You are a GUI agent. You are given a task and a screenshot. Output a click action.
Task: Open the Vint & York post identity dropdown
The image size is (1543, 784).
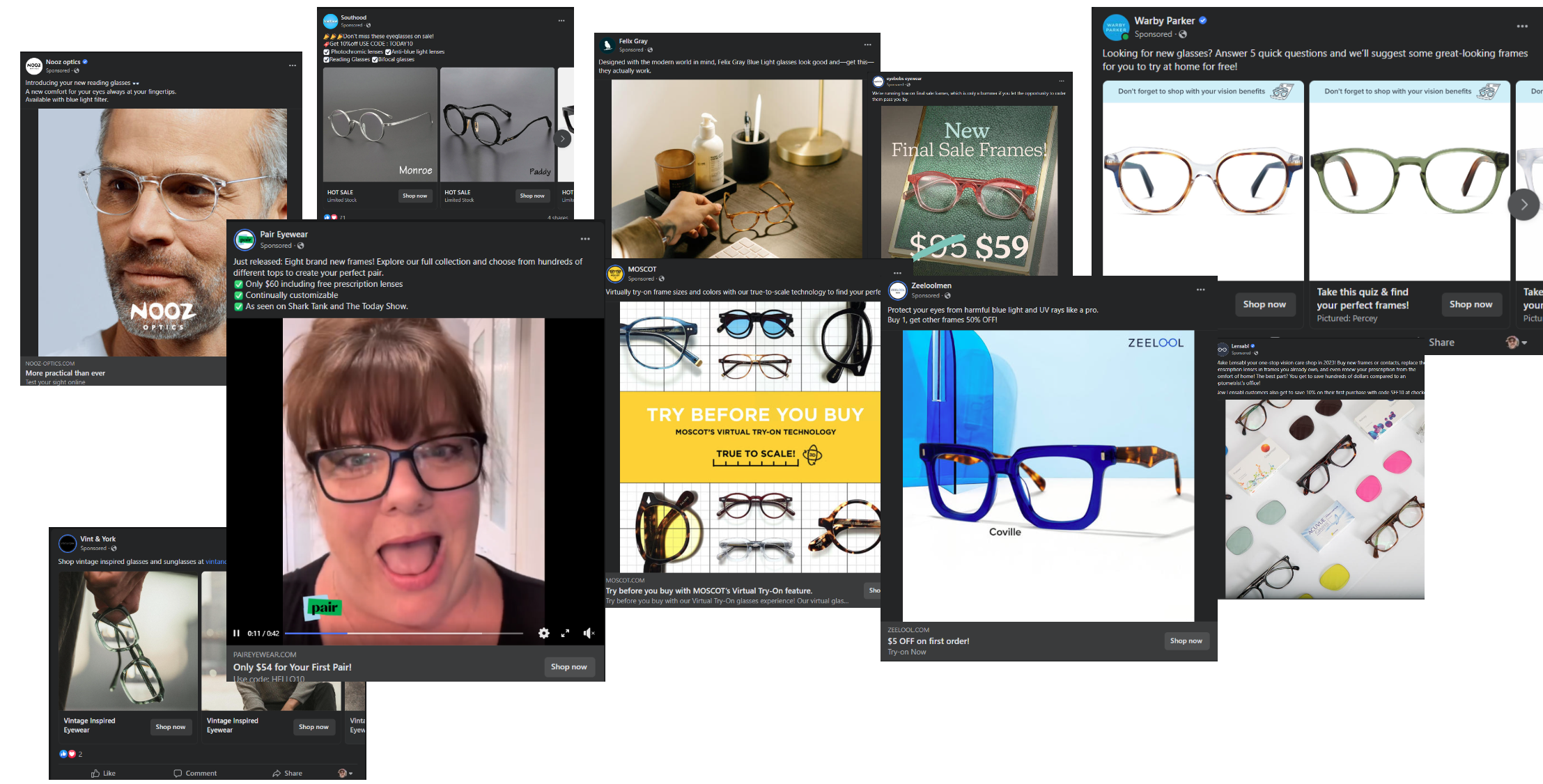click(x=346, y=773)
